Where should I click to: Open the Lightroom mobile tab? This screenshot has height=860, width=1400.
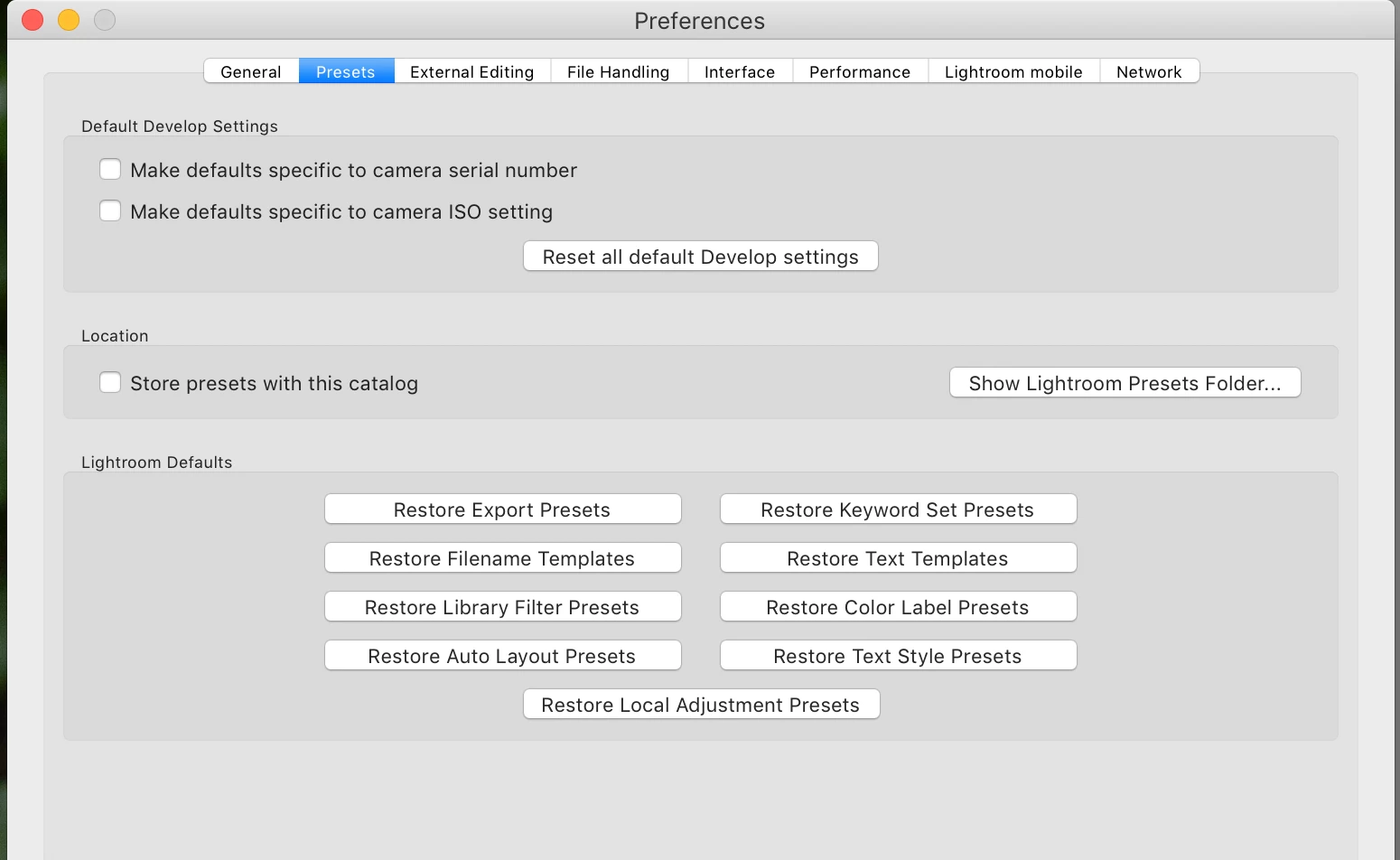[x=1013, y=71]
